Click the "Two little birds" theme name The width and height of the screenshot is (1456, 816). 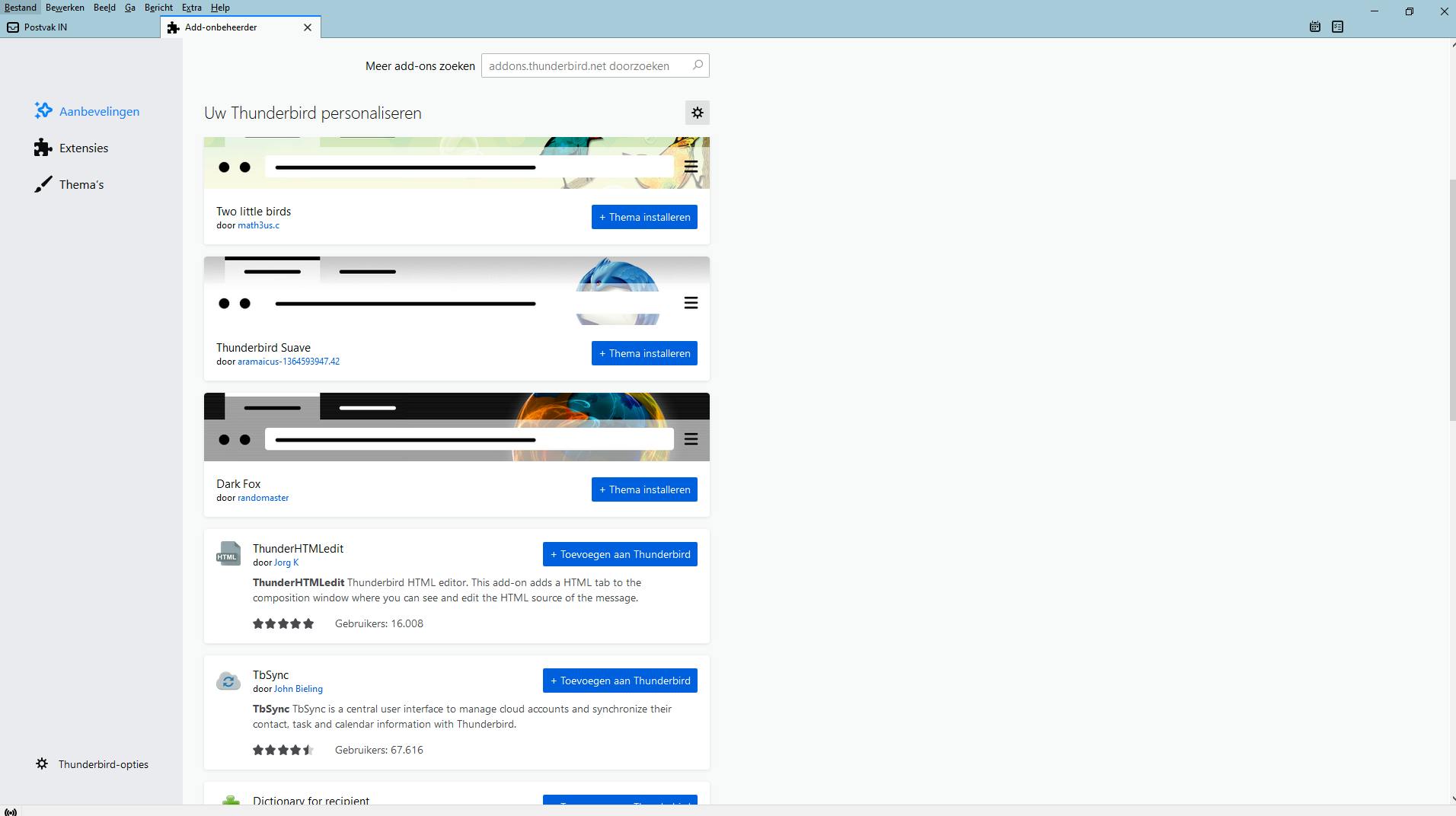(x=254, y=212)
